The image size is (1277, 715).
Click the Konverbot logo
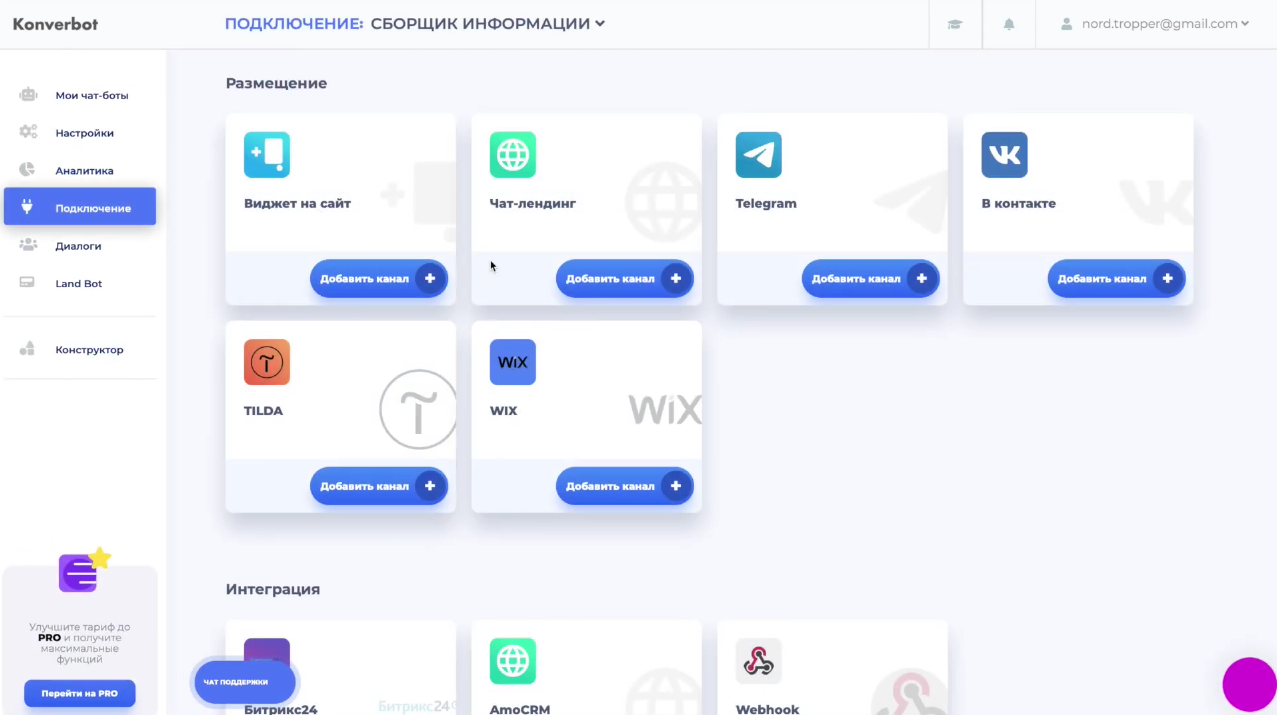pos(55,24)
